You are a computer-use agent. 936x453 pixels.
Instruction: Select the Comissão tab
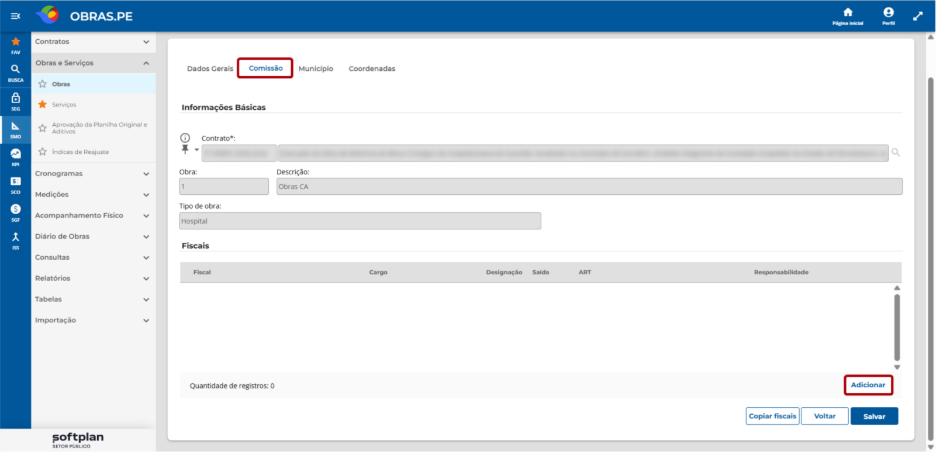(x=266, y=69)
